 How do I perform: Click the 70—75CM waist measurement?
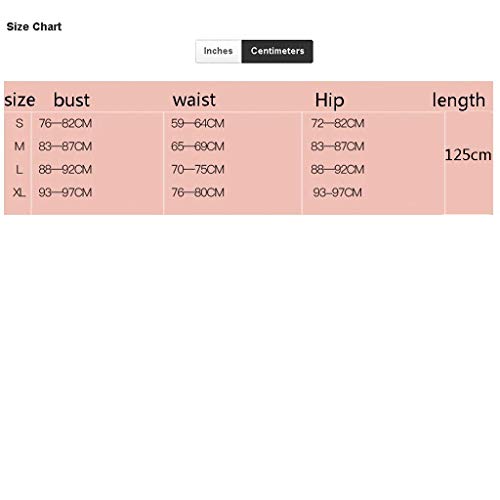(198, 170)
